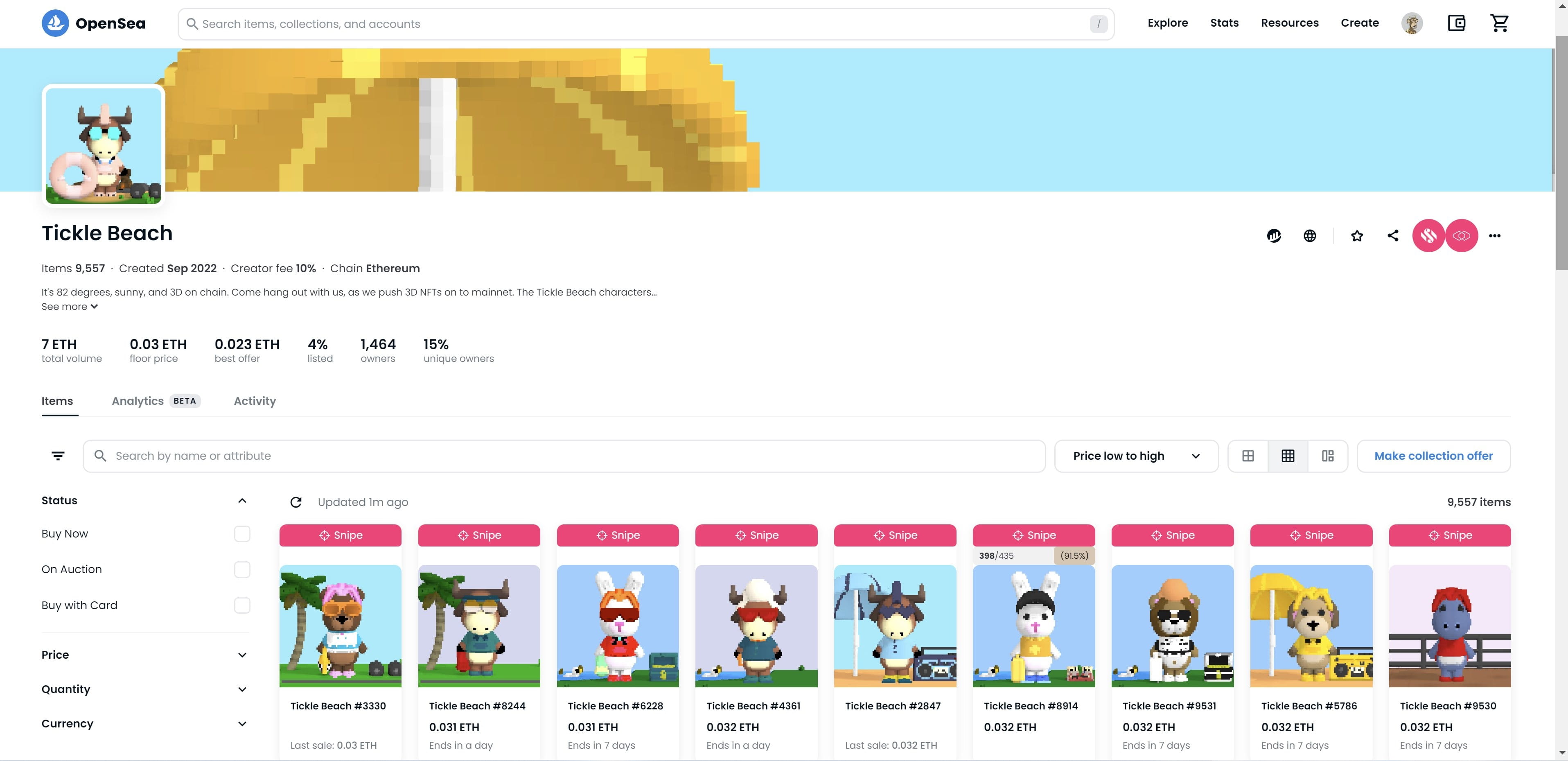Open the three-dot more options menu
1568x761 pixels.
coord(1494,236)
